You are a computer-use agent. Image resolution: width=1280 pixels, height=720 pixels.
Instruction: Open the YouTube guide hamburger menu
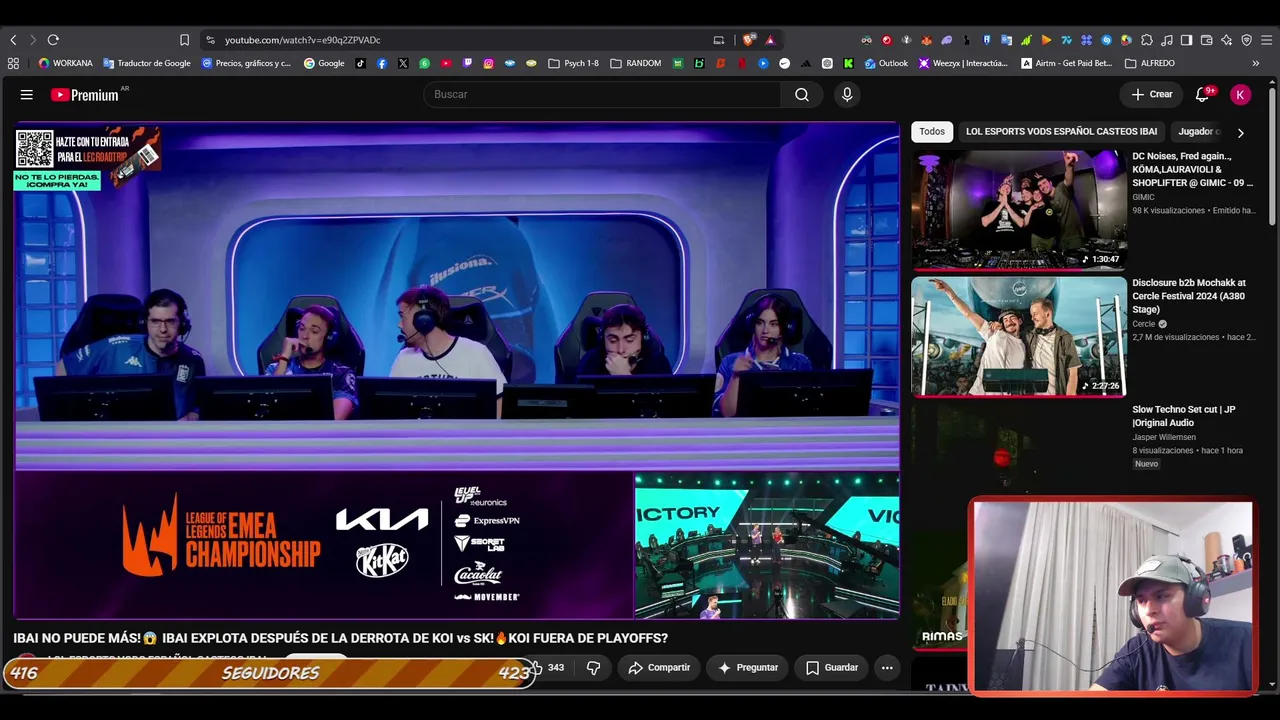pyautogui.click(x=27, y=95)
